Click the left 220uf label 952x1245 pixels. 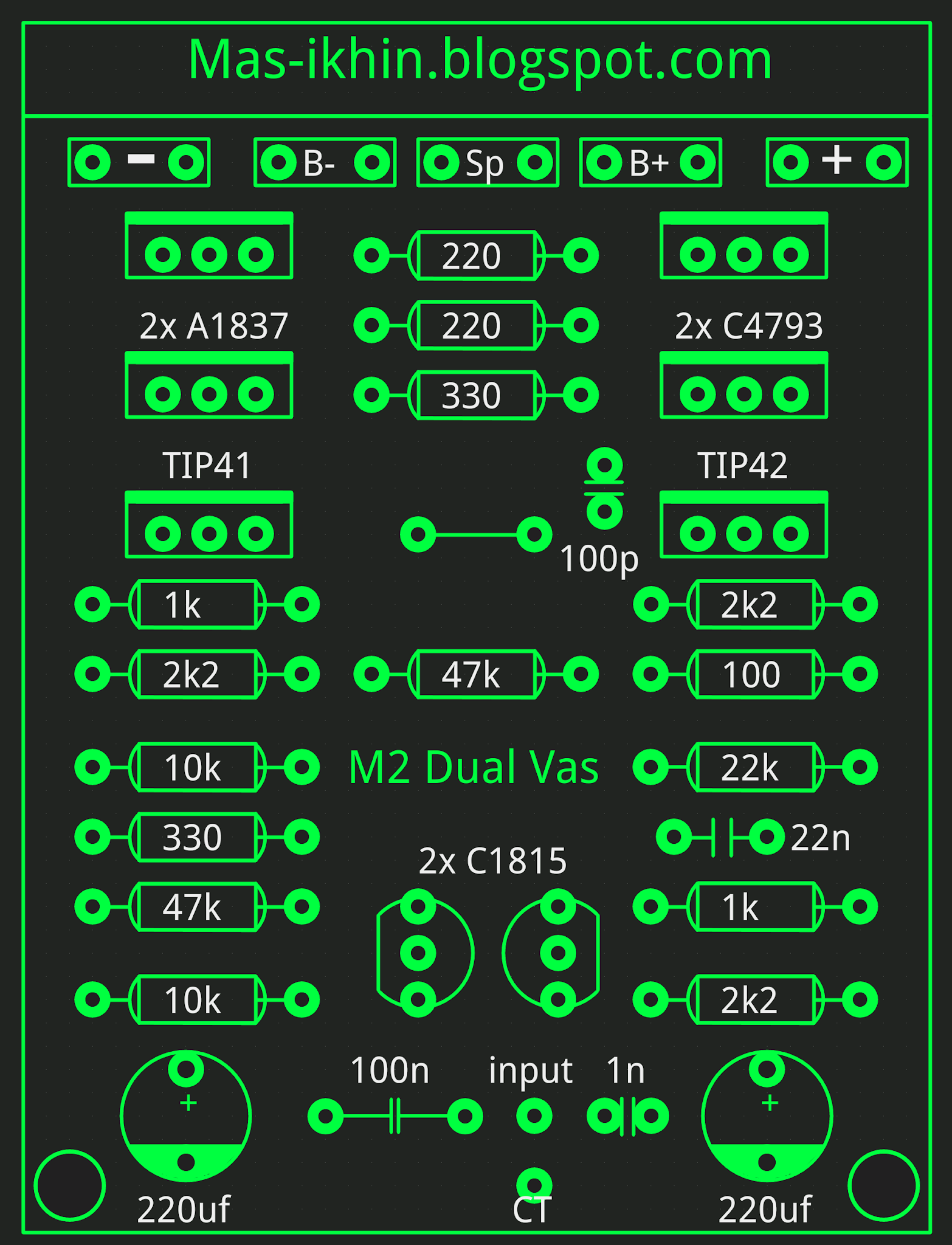(x=184, y=1210)
